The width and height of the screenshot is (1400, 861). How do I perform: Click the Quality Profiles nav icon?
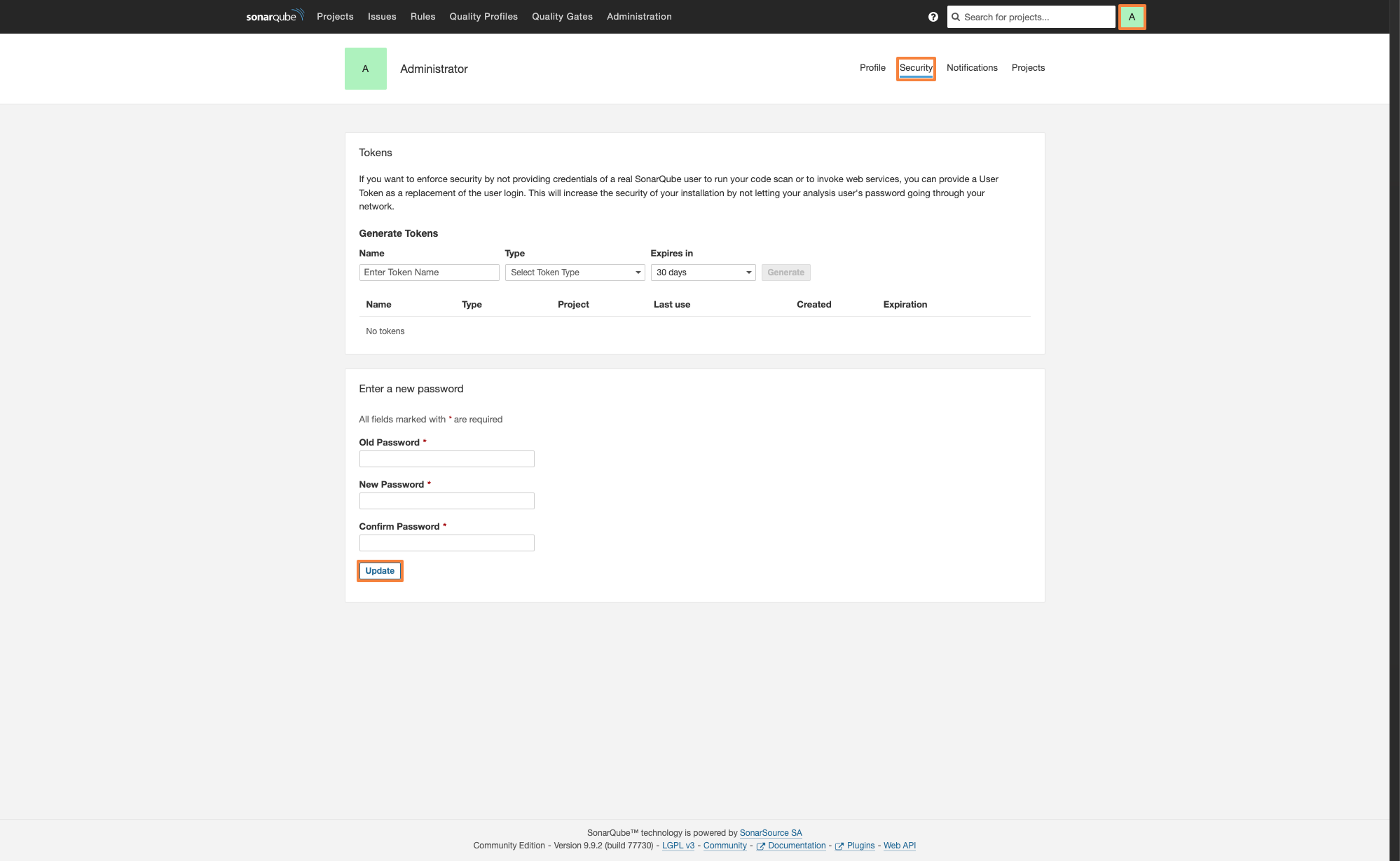(x=483, y=16)
